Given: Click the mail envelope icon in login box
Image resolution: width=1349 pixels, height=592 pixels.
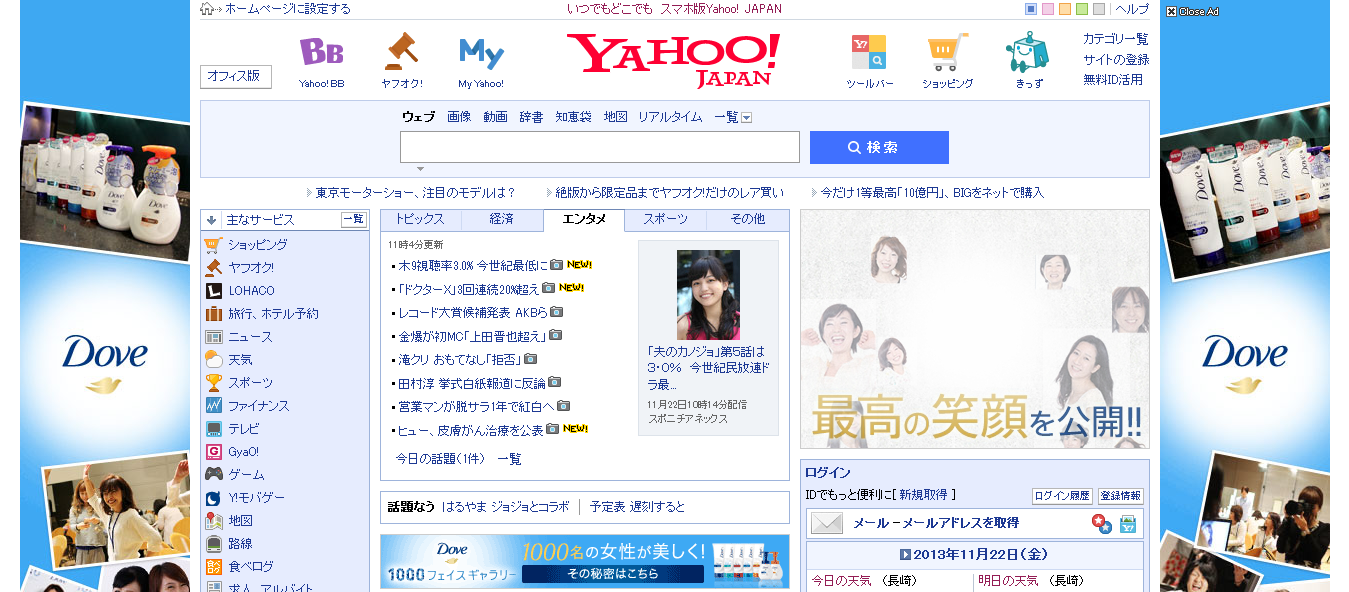Looking at the screenshot, I should point(827,523).
